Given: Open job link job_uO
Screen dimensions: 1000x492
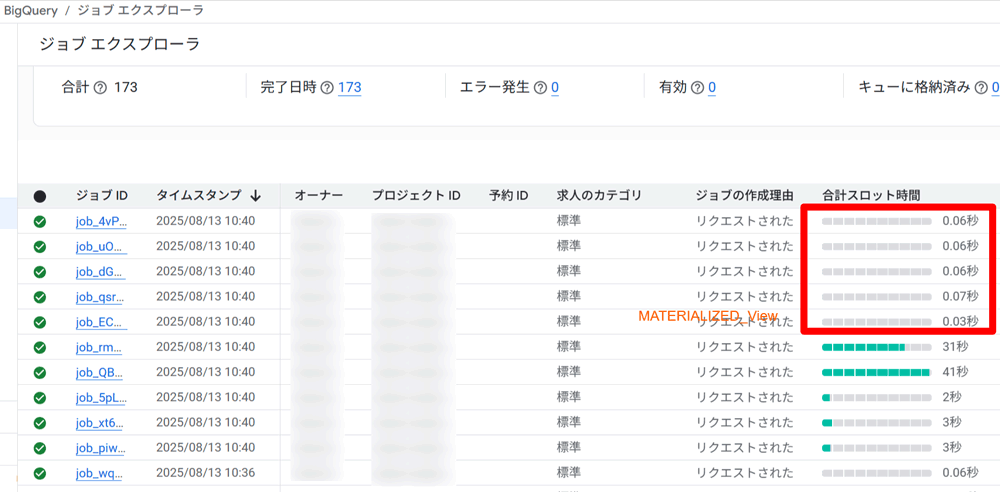Looking at the screenshot, I should (101, 246).
